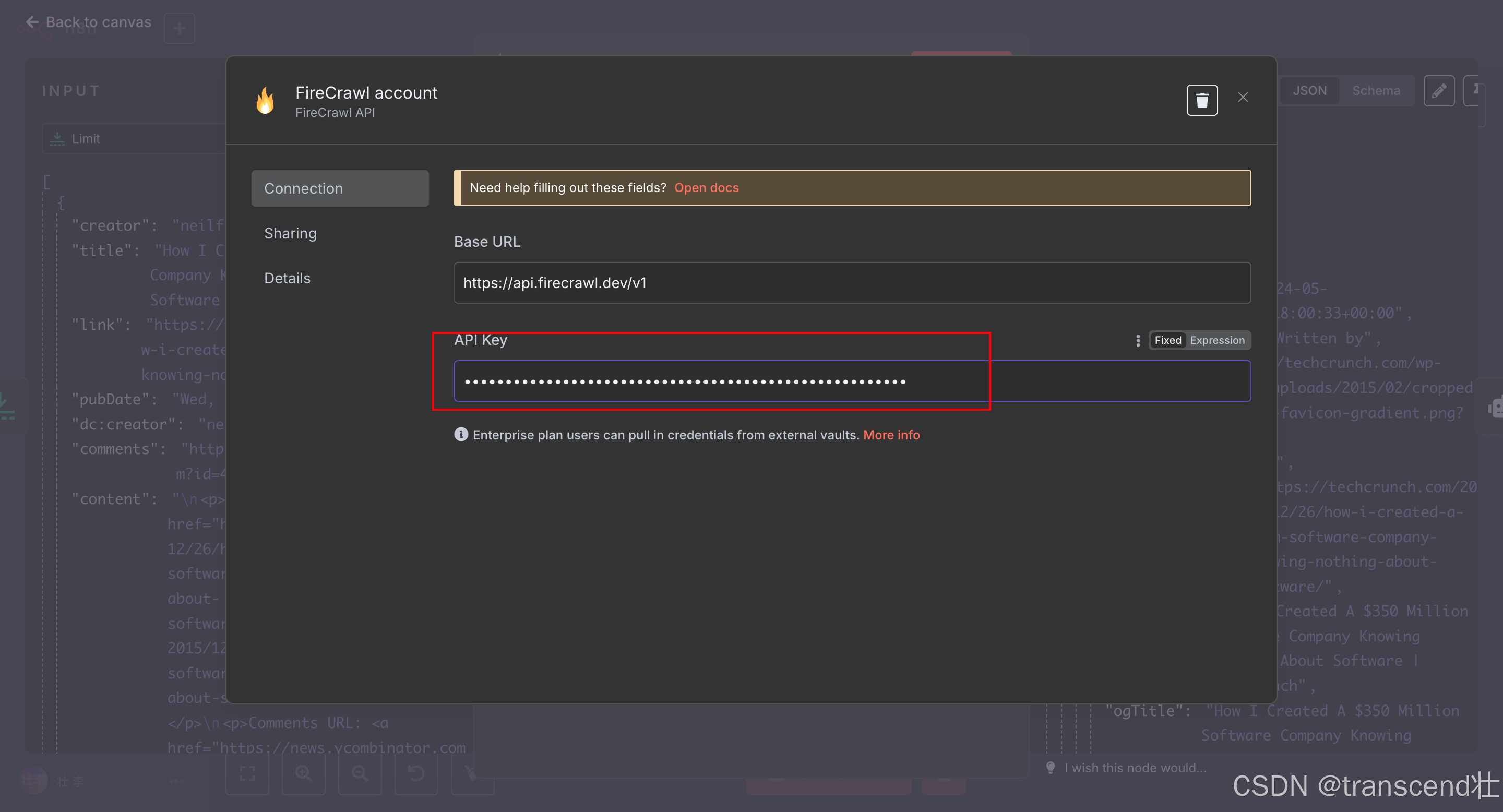Click the plus button beside Back to canvas
The width and height of the screenshot is (1503, 812).
pyautogui.click(x=179, y=28)
